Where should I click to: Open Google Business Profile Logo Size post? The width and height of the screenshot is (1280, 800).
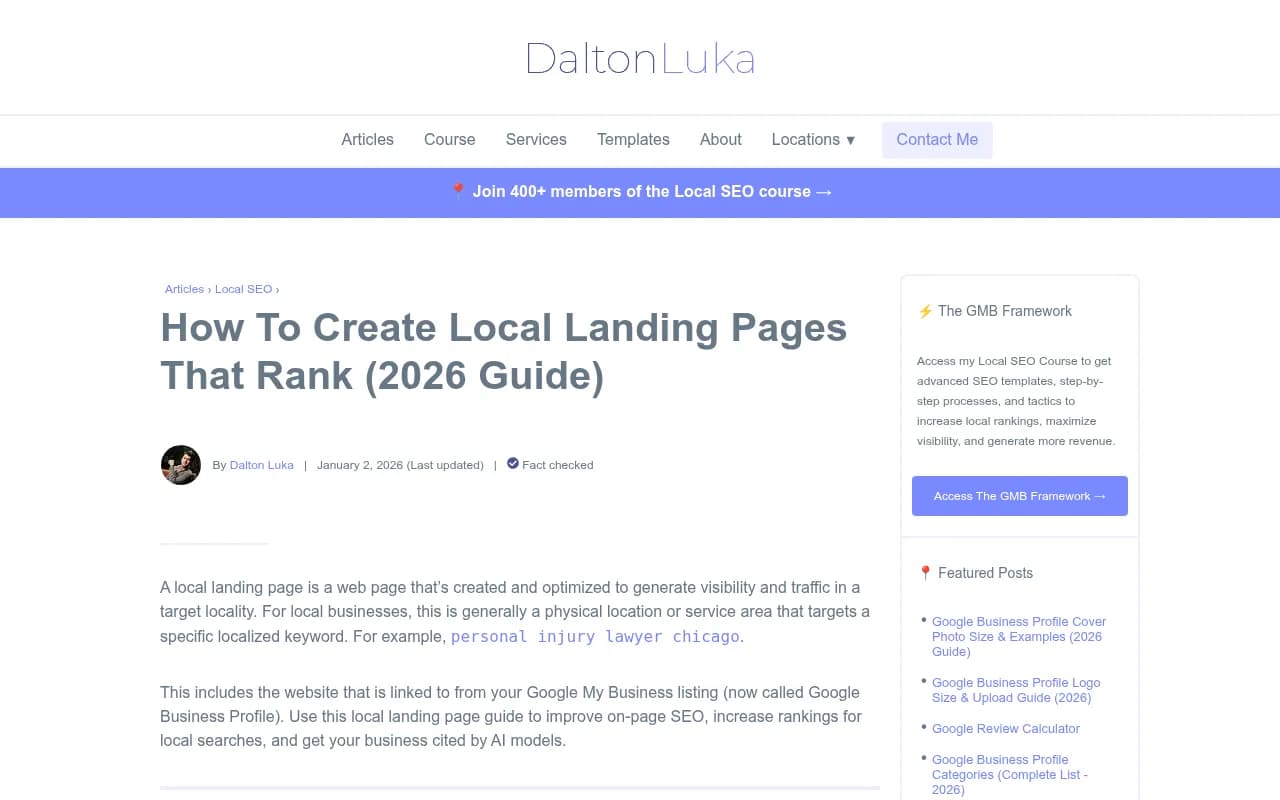pyautogui.click(x=1016, y=690)
